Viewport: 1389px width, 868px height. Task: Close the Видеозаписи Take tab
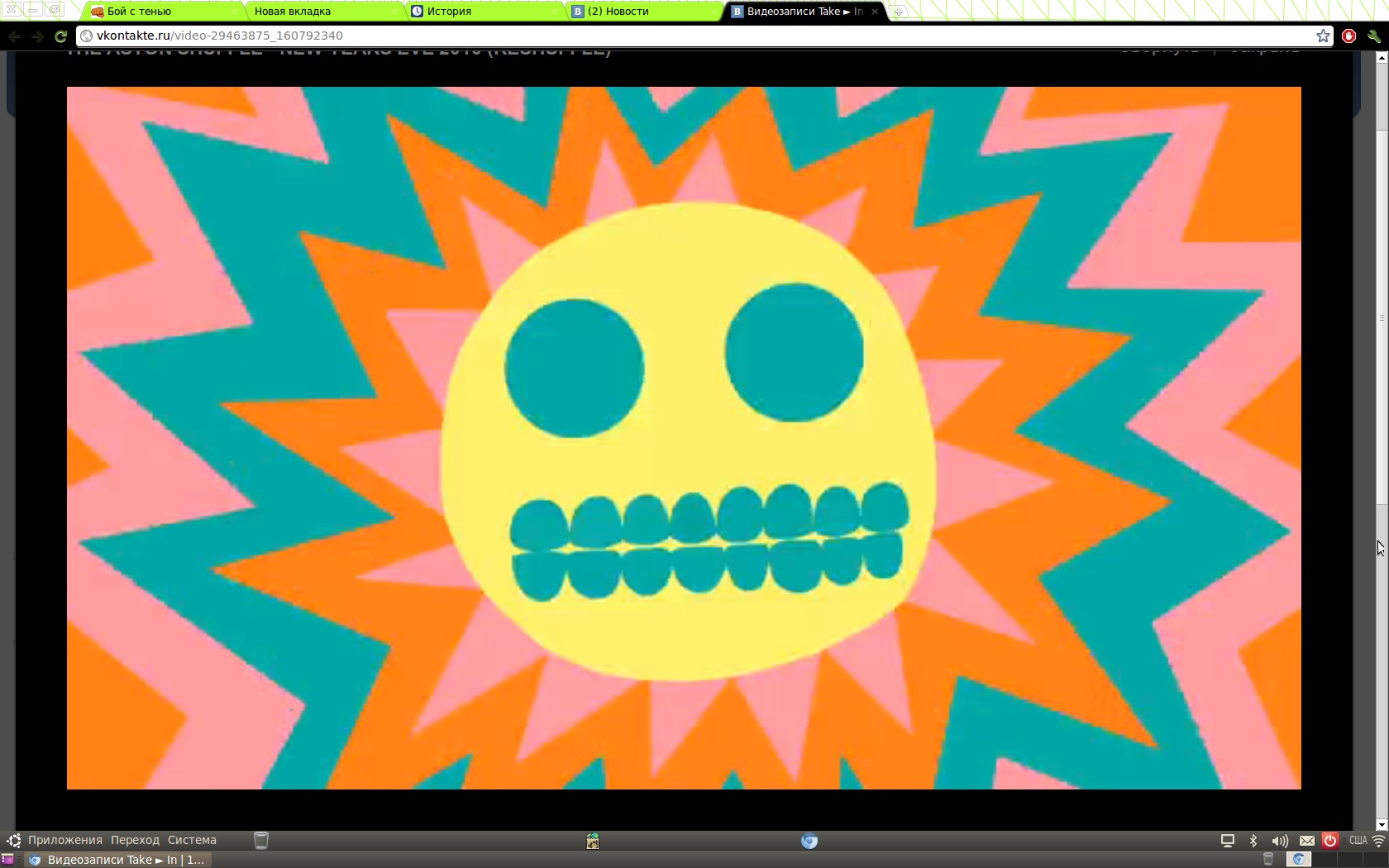[x=875, y=12]
